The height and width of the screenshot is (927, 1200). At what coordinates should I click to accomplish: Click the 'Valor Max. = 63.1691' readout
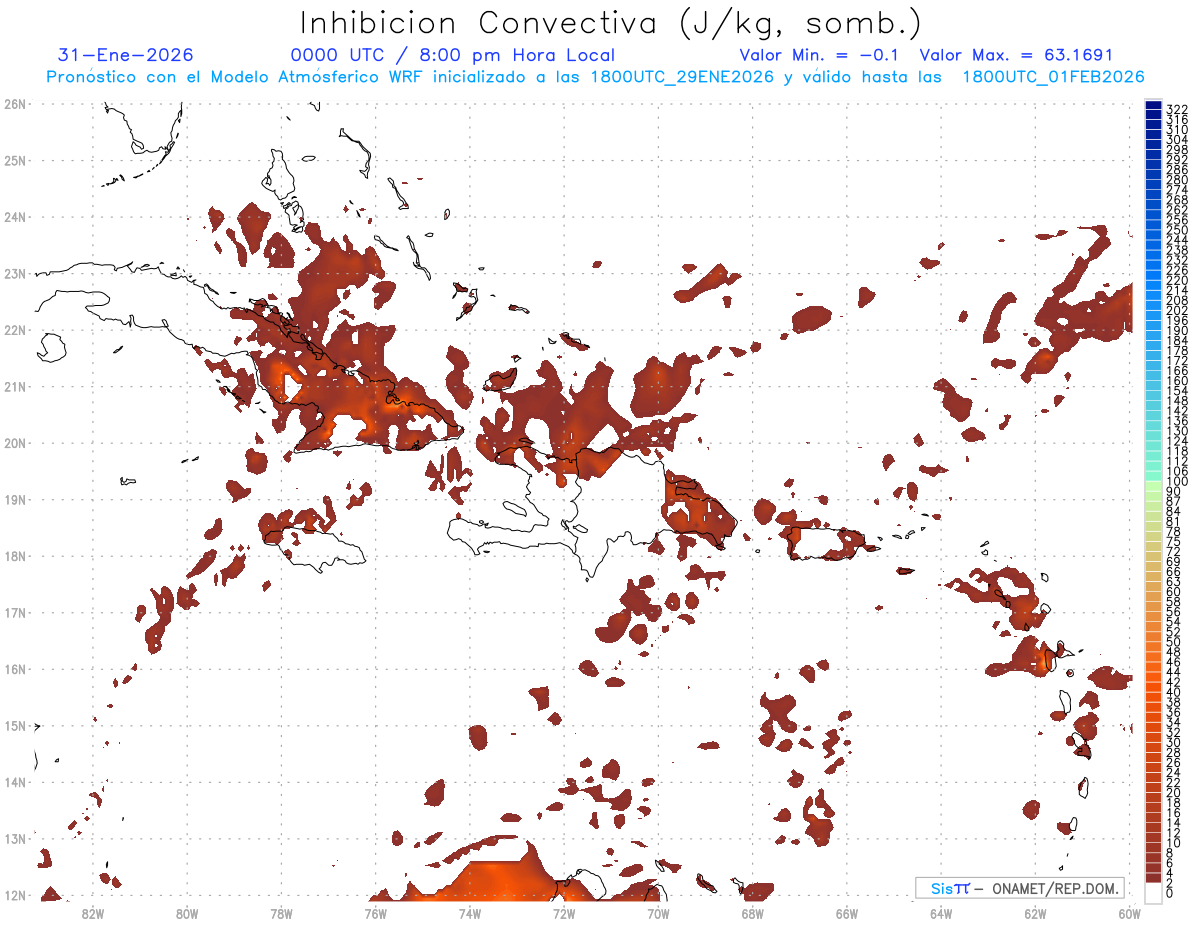coord(1016,55)
